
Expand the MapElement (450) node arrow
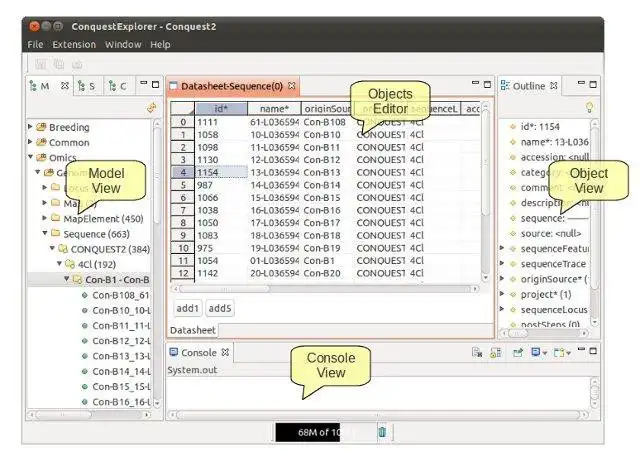(45, 218)
